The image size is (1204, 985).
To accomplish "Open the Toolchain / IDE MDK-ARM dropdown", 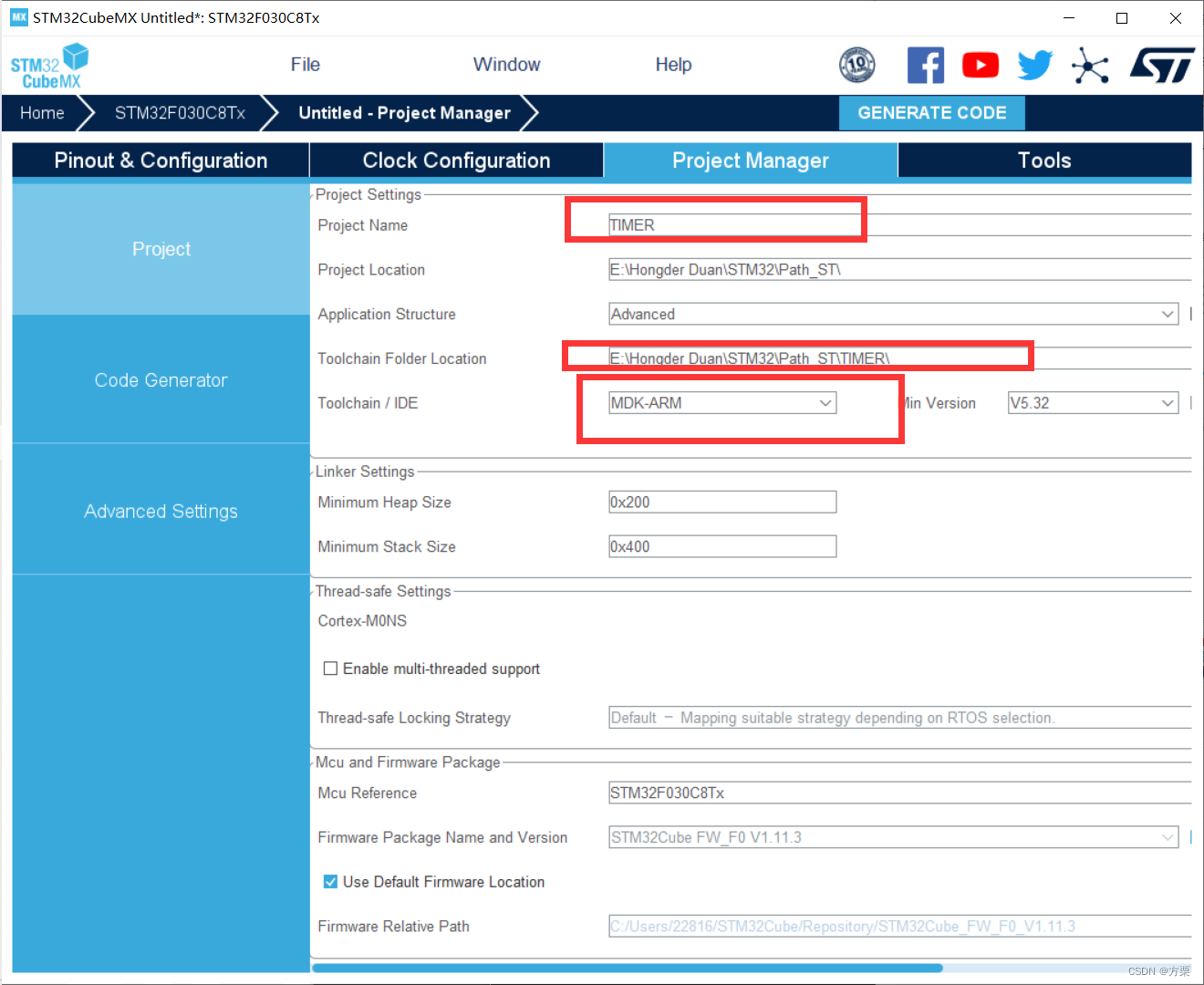I will pos(722,403).
